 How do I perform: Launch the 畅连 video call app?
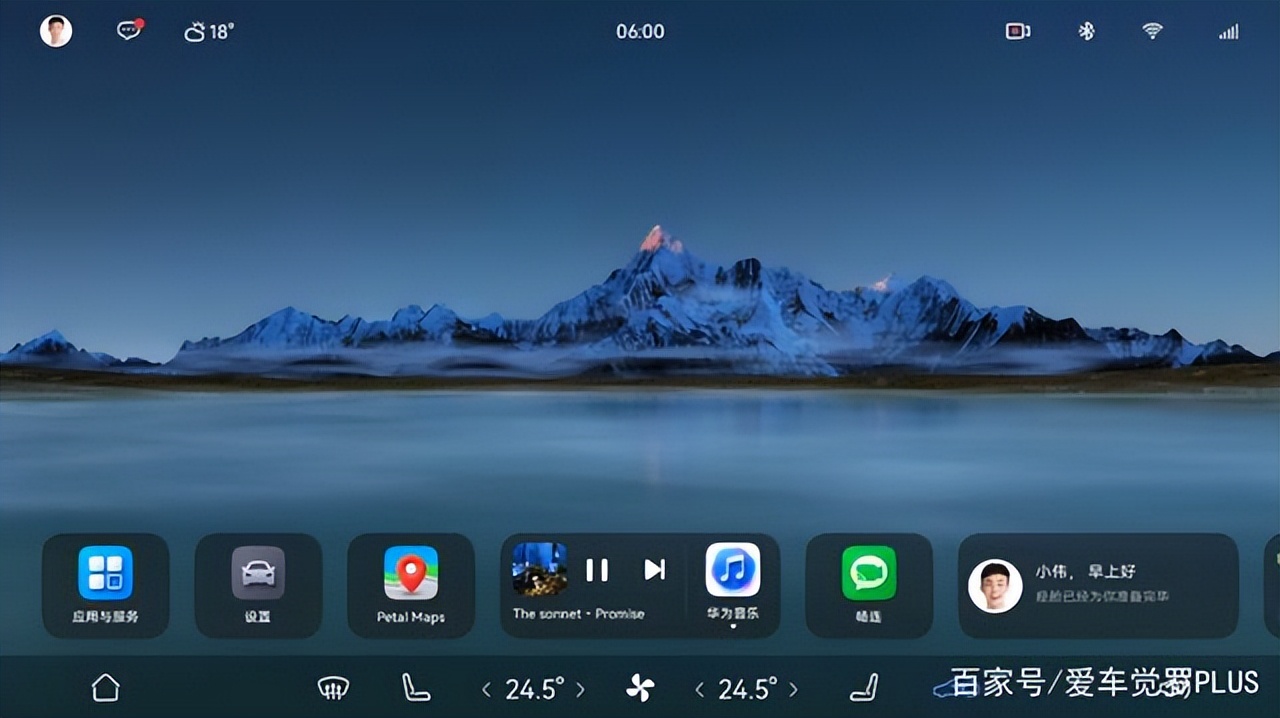869,585
